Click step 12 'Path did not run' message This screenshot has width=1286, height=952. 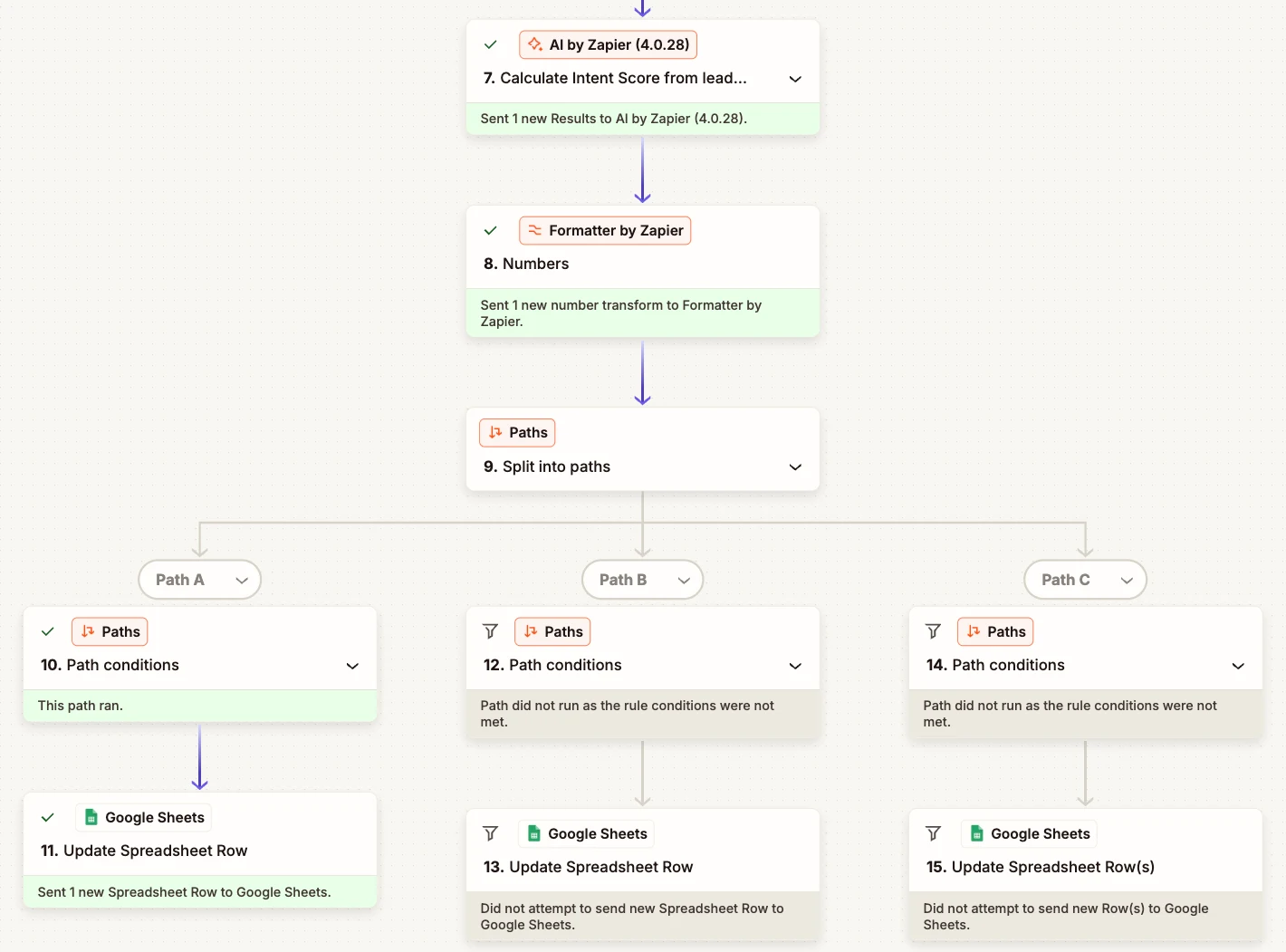[643, 714]
